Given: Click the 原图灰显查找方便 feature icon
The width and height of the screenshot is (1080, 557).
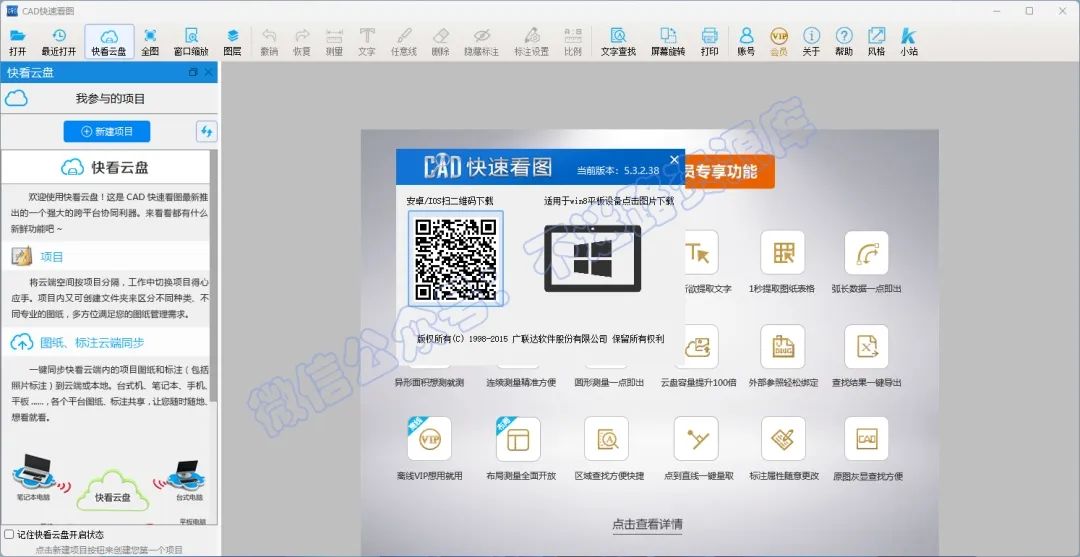Looking at the screenshot, I should (x=866, y=439).
